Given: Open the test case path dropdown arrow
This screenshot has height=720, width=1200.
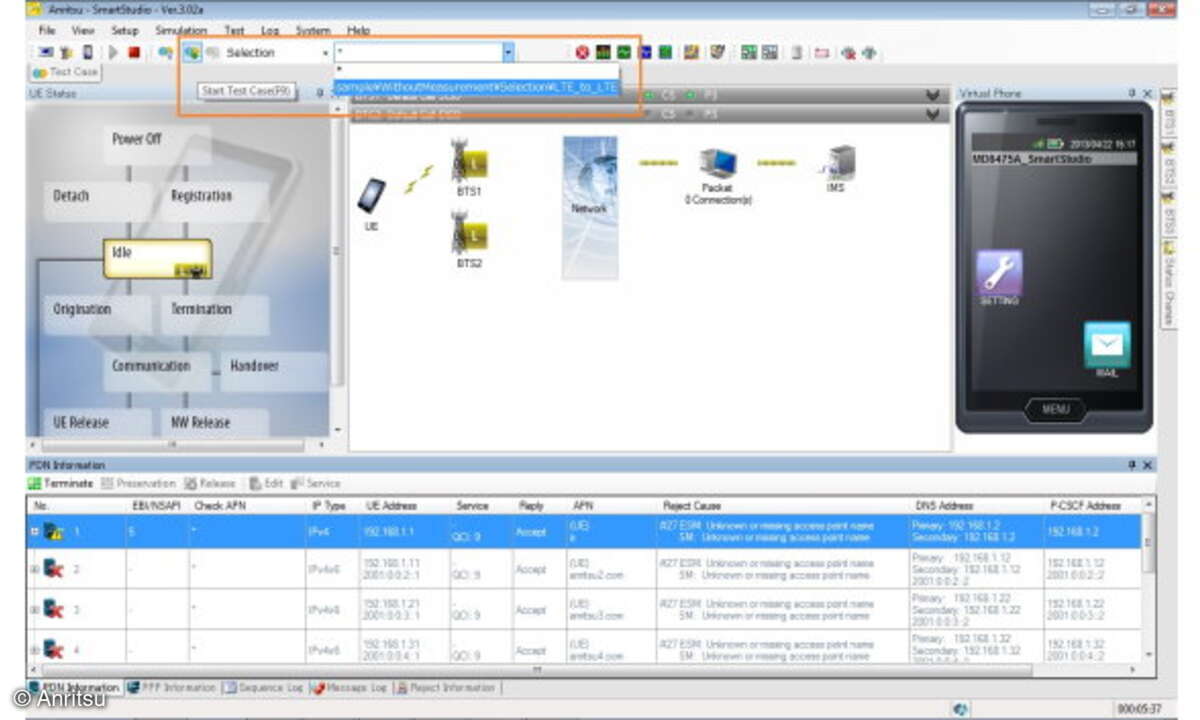Looking at the screenshot, I should tap(508, 53).
